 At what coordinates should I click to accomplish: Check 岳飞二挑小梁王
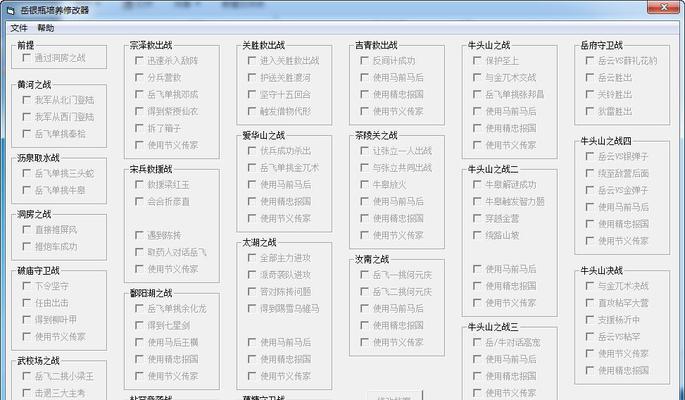coord(26,376)
